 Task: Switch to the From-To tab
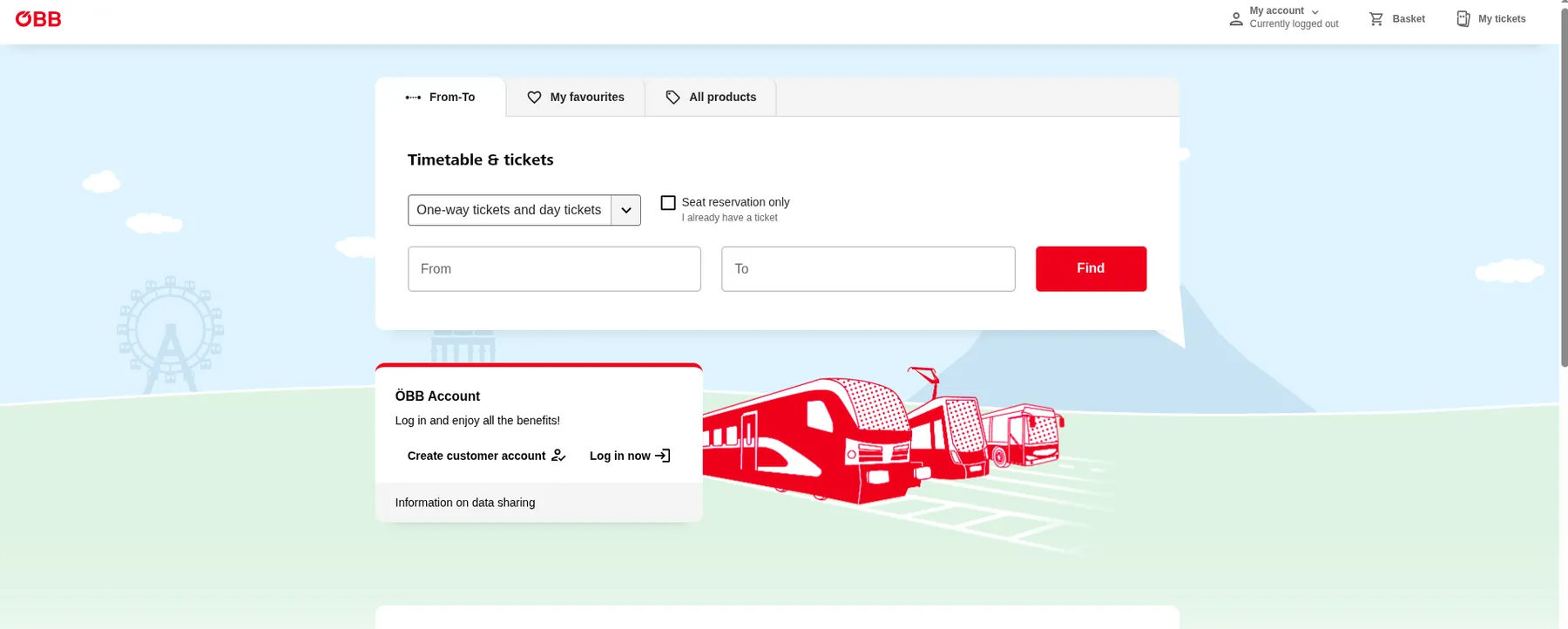(x=441, y=98)
